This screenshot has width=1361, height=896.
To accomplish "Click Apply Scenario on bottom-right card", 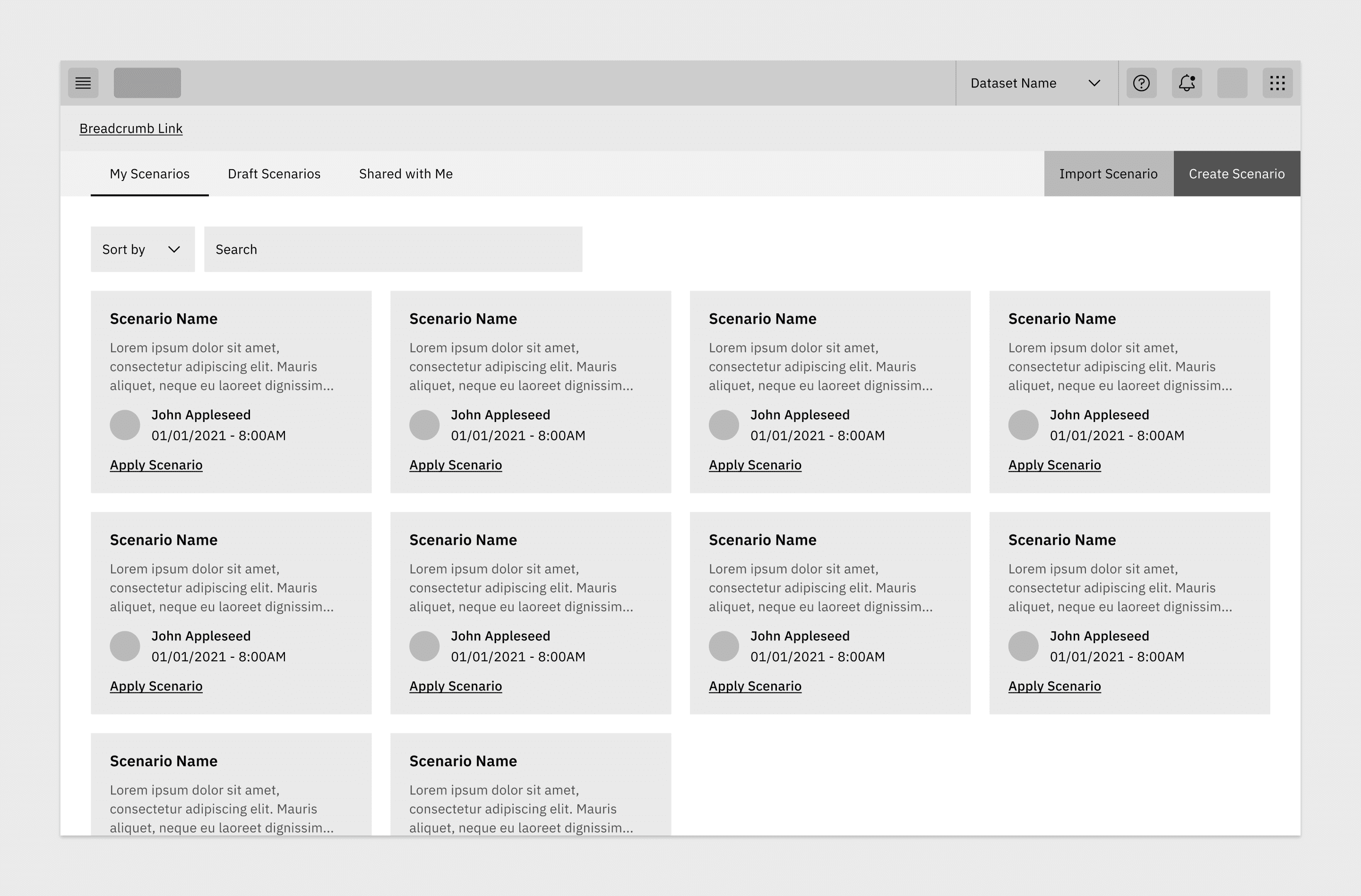I will pyautogui.click(x=1054, y=686).
